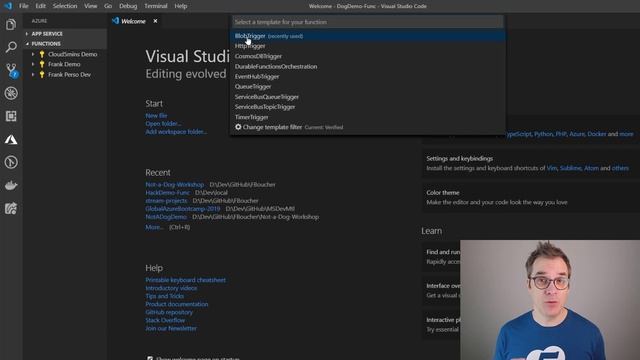The width and height of the screenshot is (640, 360).
Task: Expand the Frank Perso Dev subscription
Action: (x=33, y=75)
